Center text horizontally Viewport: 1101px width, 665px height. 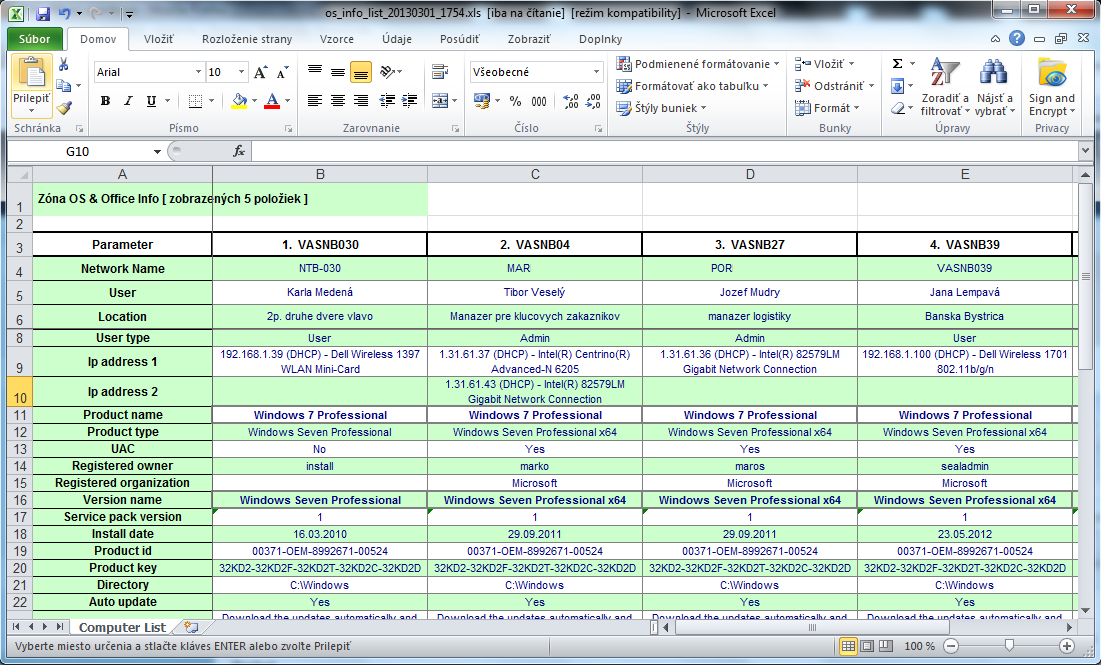pos(338,101)
